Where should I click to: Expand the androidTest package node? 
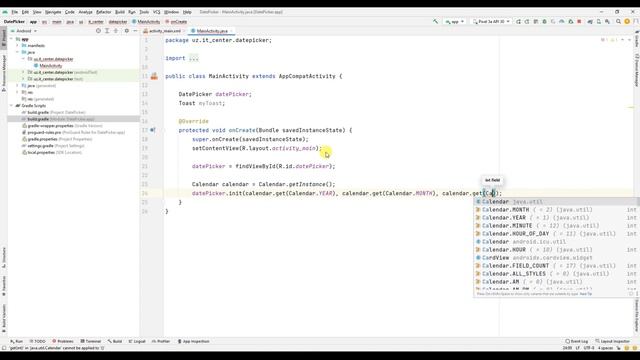[23, 72]
